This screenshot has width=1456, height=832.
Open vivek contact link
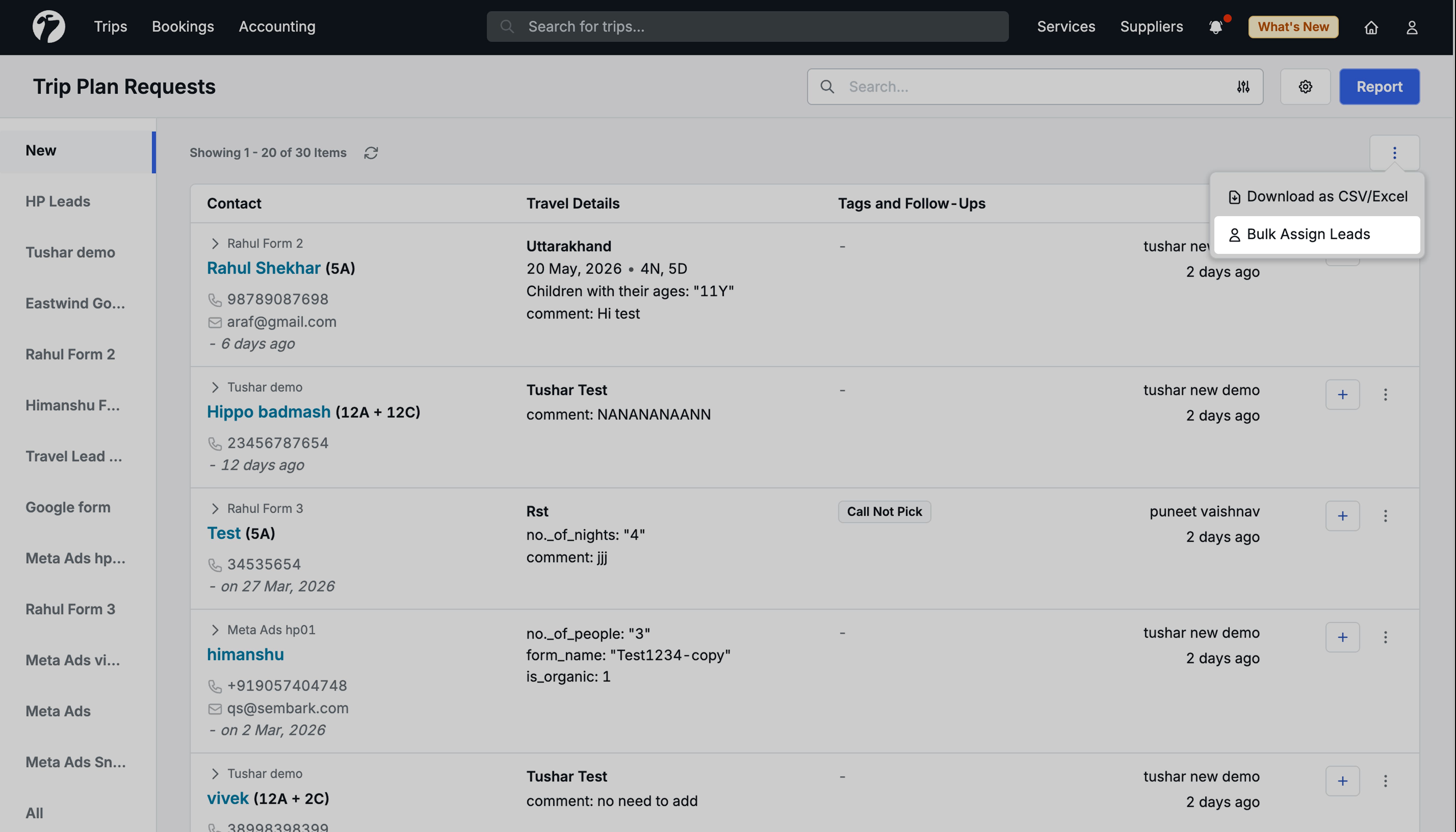tap(227, 798)
